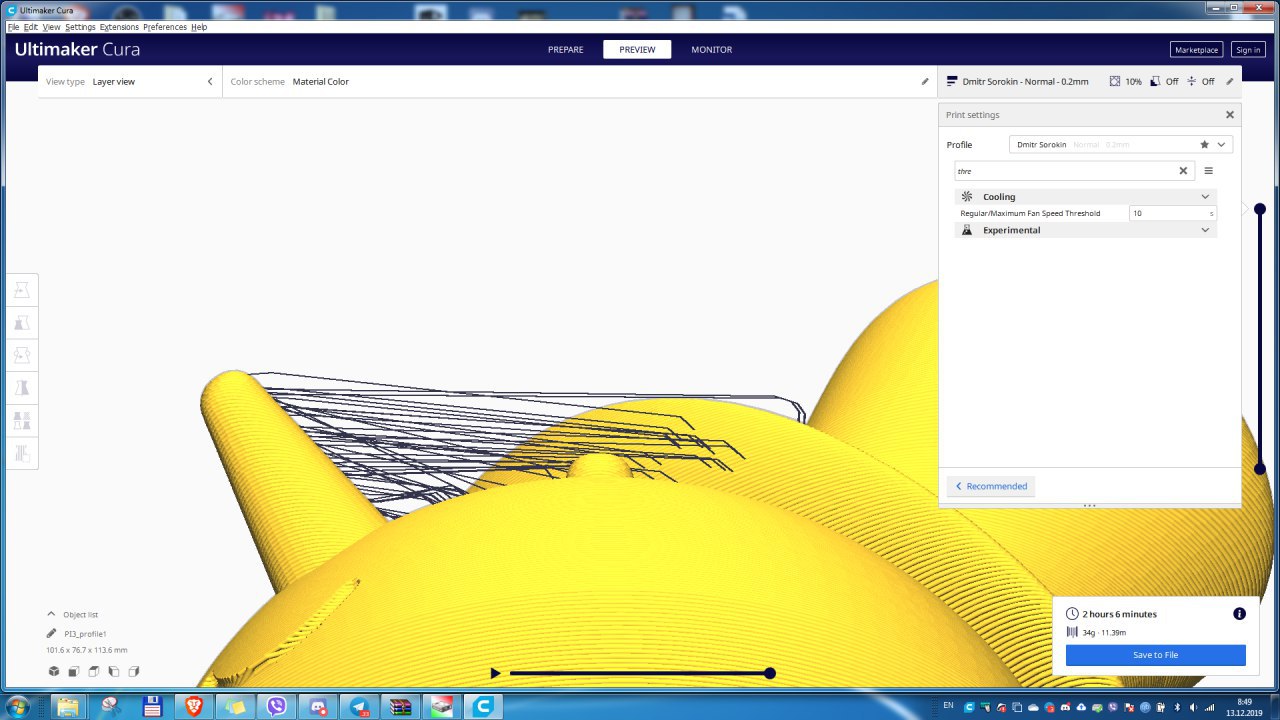
Task: Click the volume icon in system tray
Action: tap(1193, 706)
